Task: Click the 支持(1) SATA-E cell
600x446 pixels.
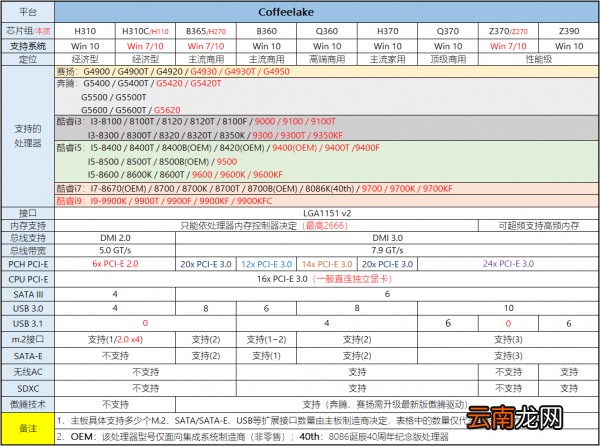Action: (x=266, y=356)
